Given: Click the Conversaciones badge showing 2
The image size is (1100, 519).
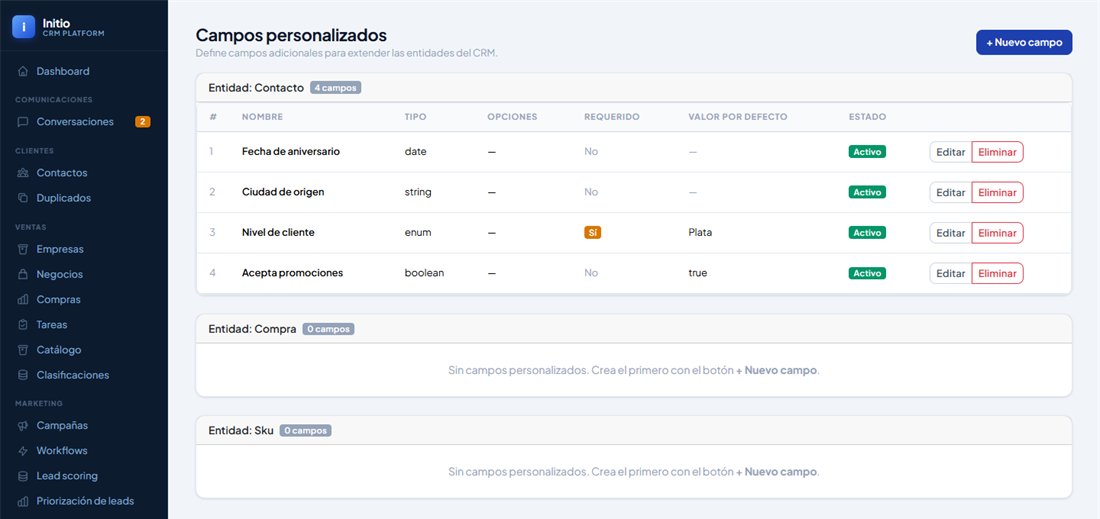Looking at the screenshot, I should [x=142, y=122].
